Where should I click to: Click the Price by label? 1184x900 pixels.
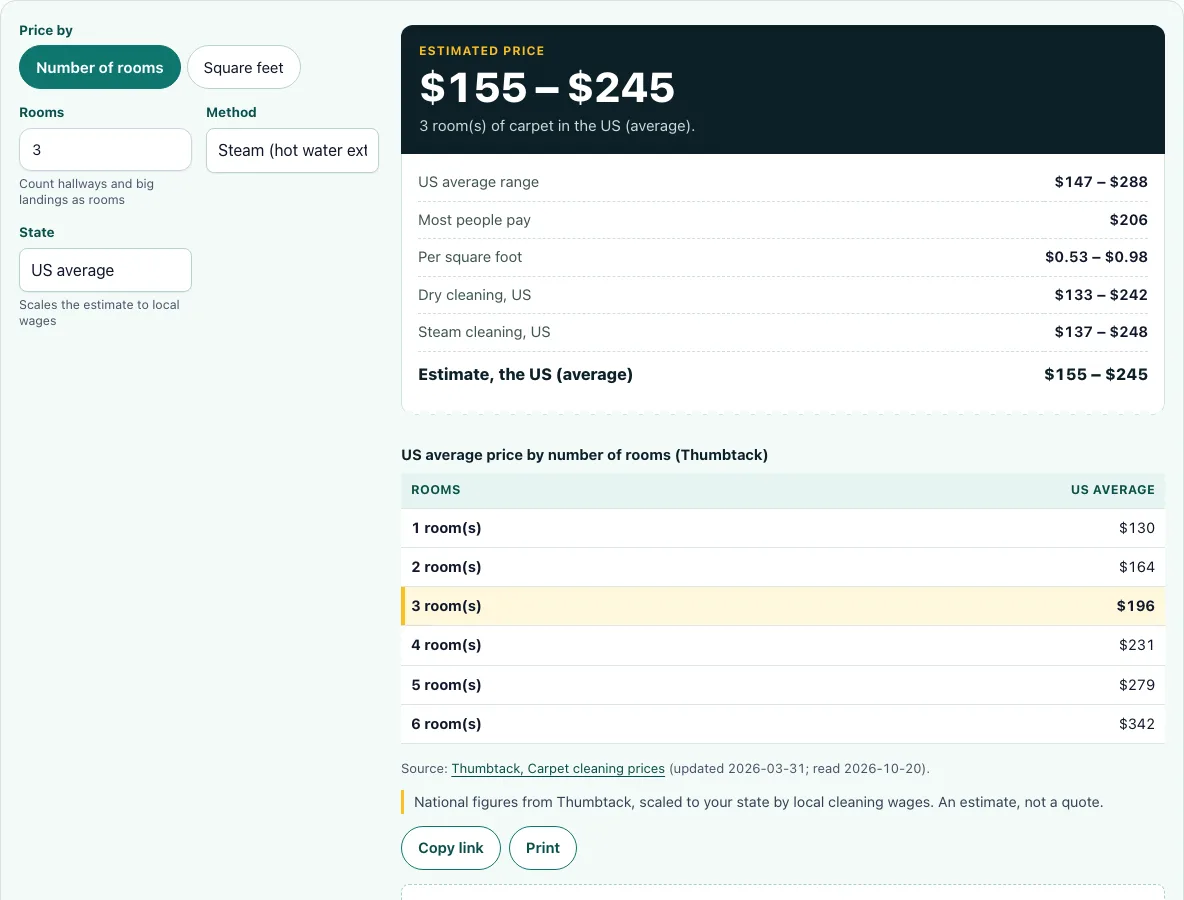pyautogui.click(x=46, y=30)
